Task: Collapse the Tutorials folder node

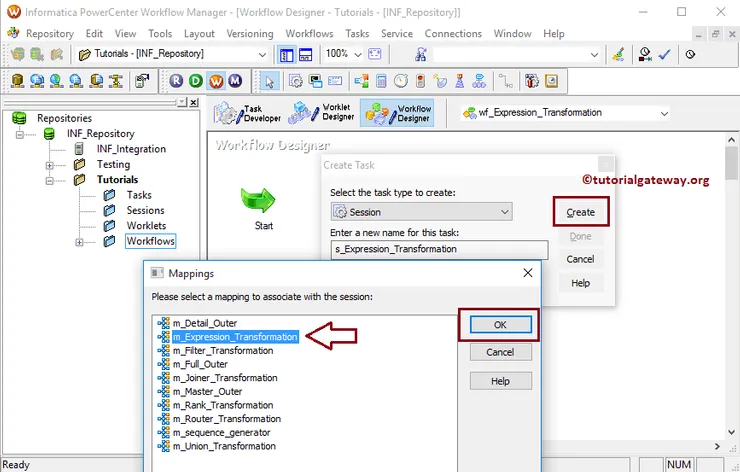Action: coord(50,181)
